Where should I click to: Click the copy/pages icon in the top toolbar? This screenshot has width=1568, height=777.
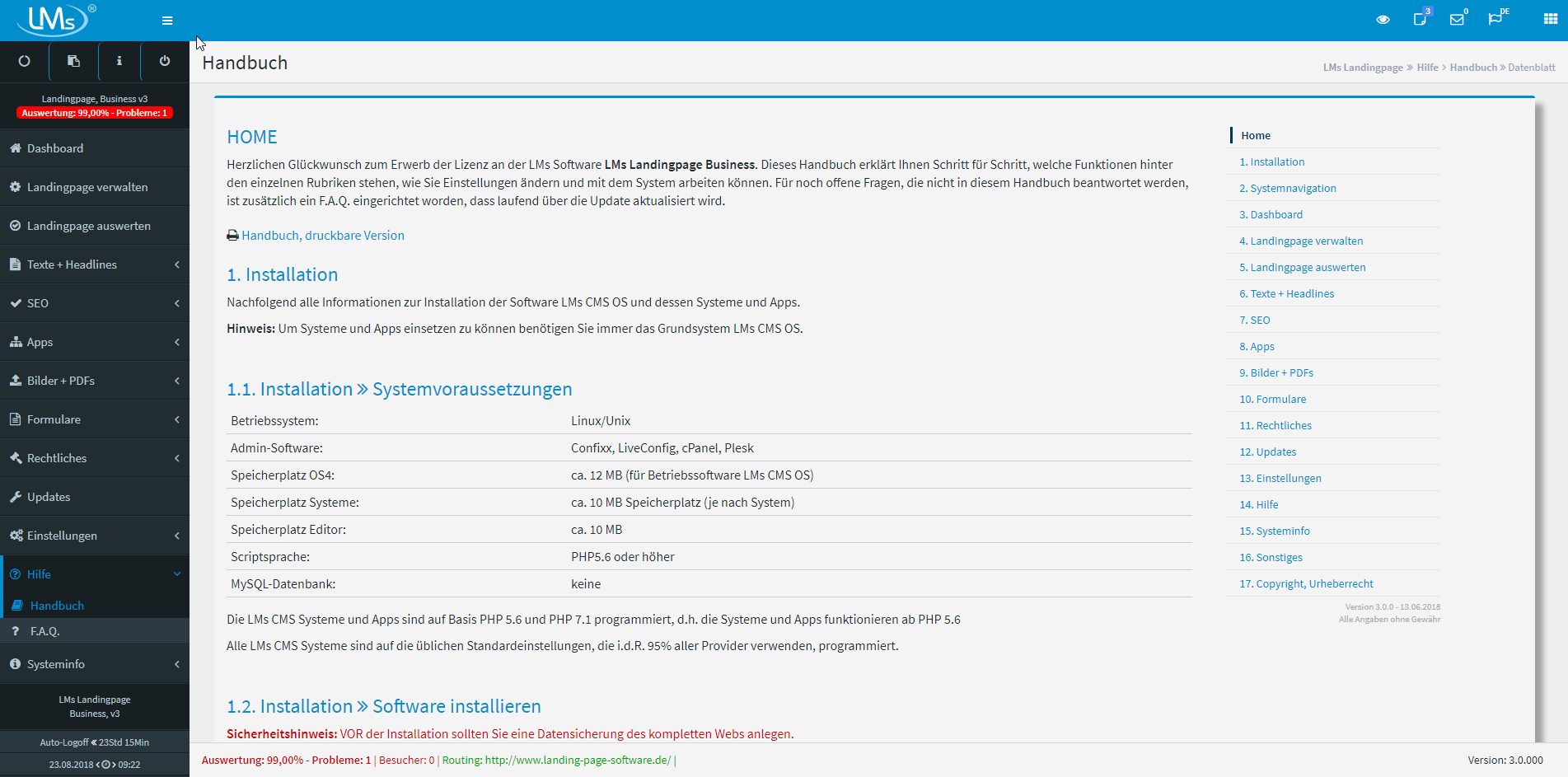[73, 61]
